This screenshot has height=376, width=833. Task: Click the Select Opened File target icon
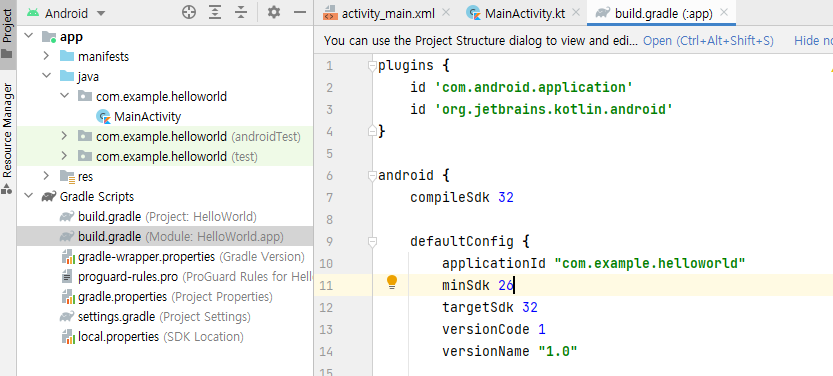(x=189, y=12)
